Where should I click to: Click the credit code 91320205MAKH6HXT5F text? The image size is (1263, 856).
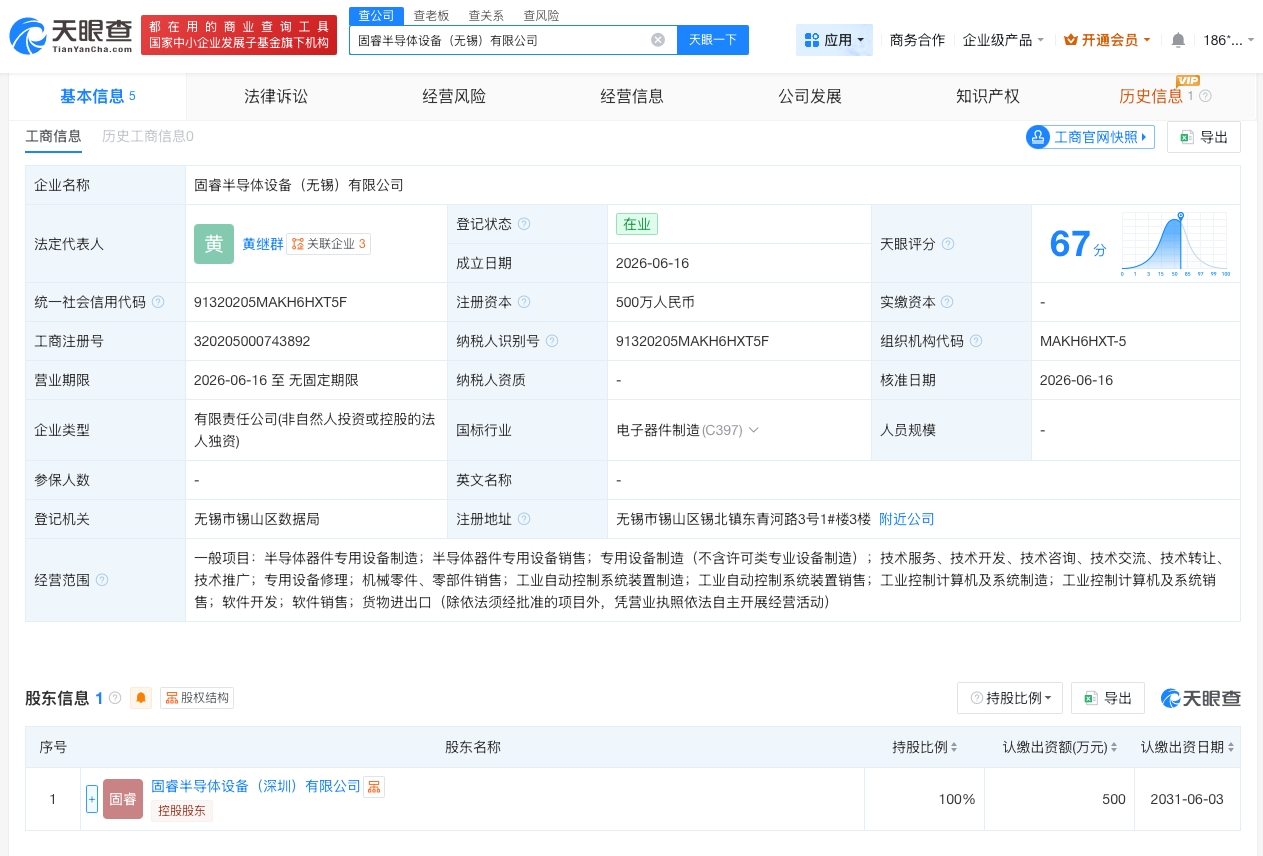pos(270,302)
